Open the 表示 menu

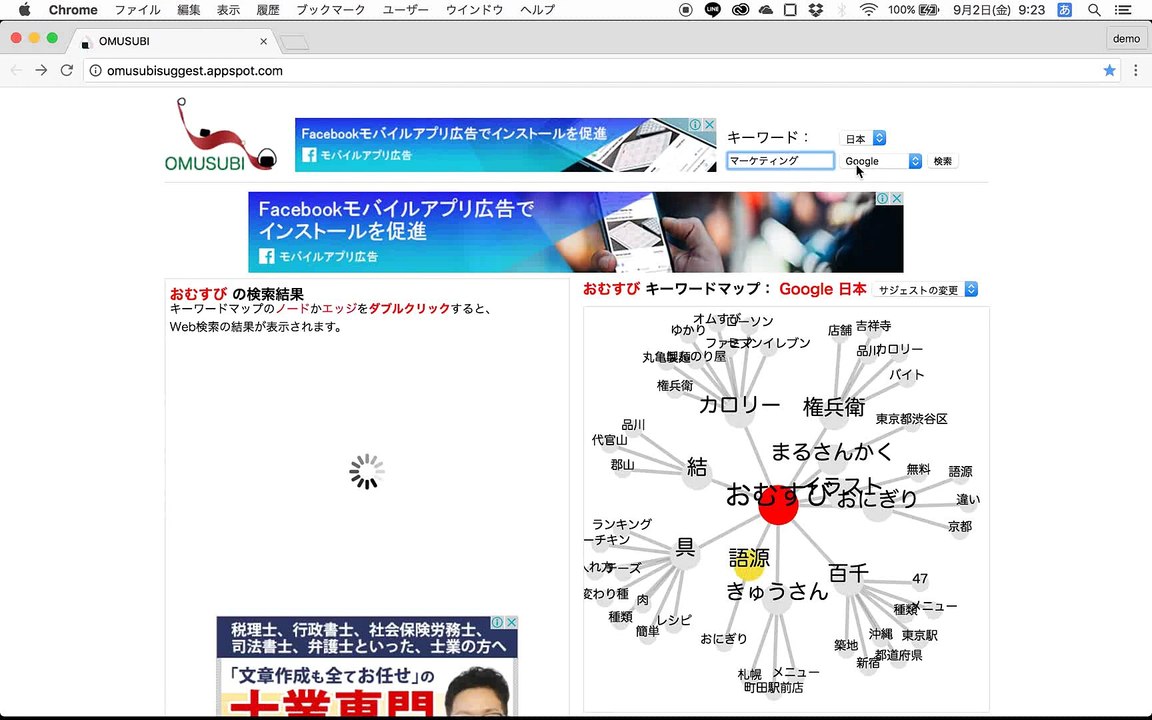228,10
